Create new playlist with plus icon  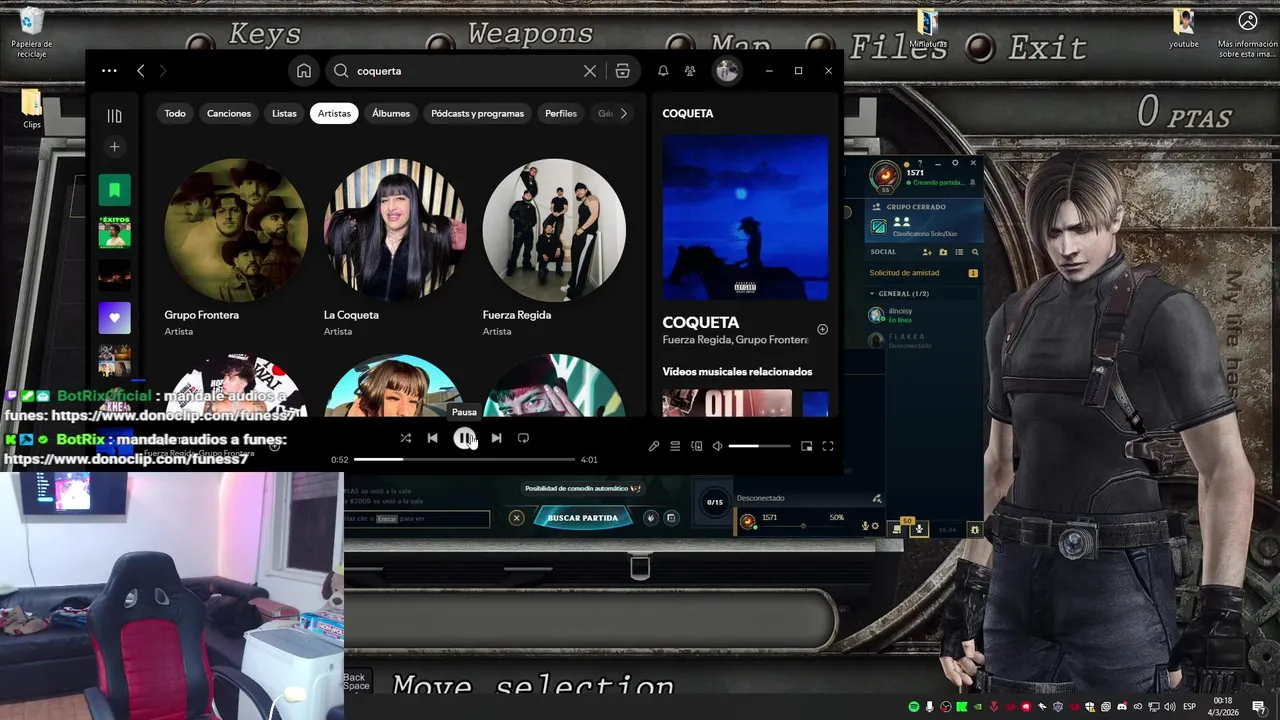[x=114, y=147]
